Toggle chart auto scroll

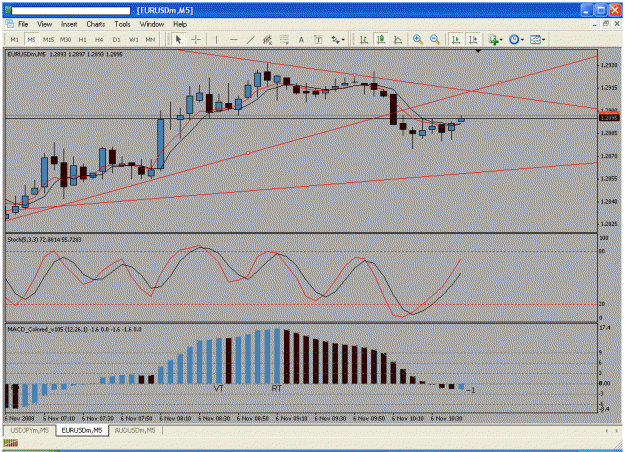coord(456,39)
